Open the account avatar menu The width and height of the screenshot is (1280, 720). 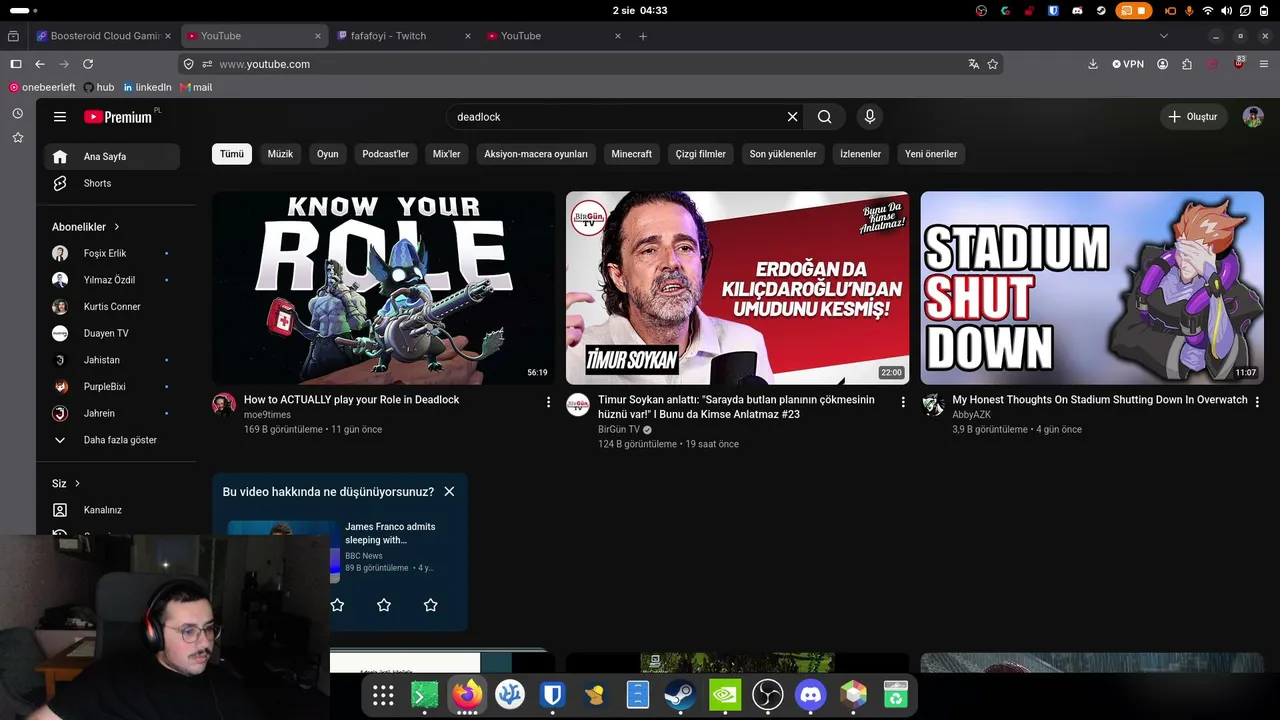point(1253,117)
